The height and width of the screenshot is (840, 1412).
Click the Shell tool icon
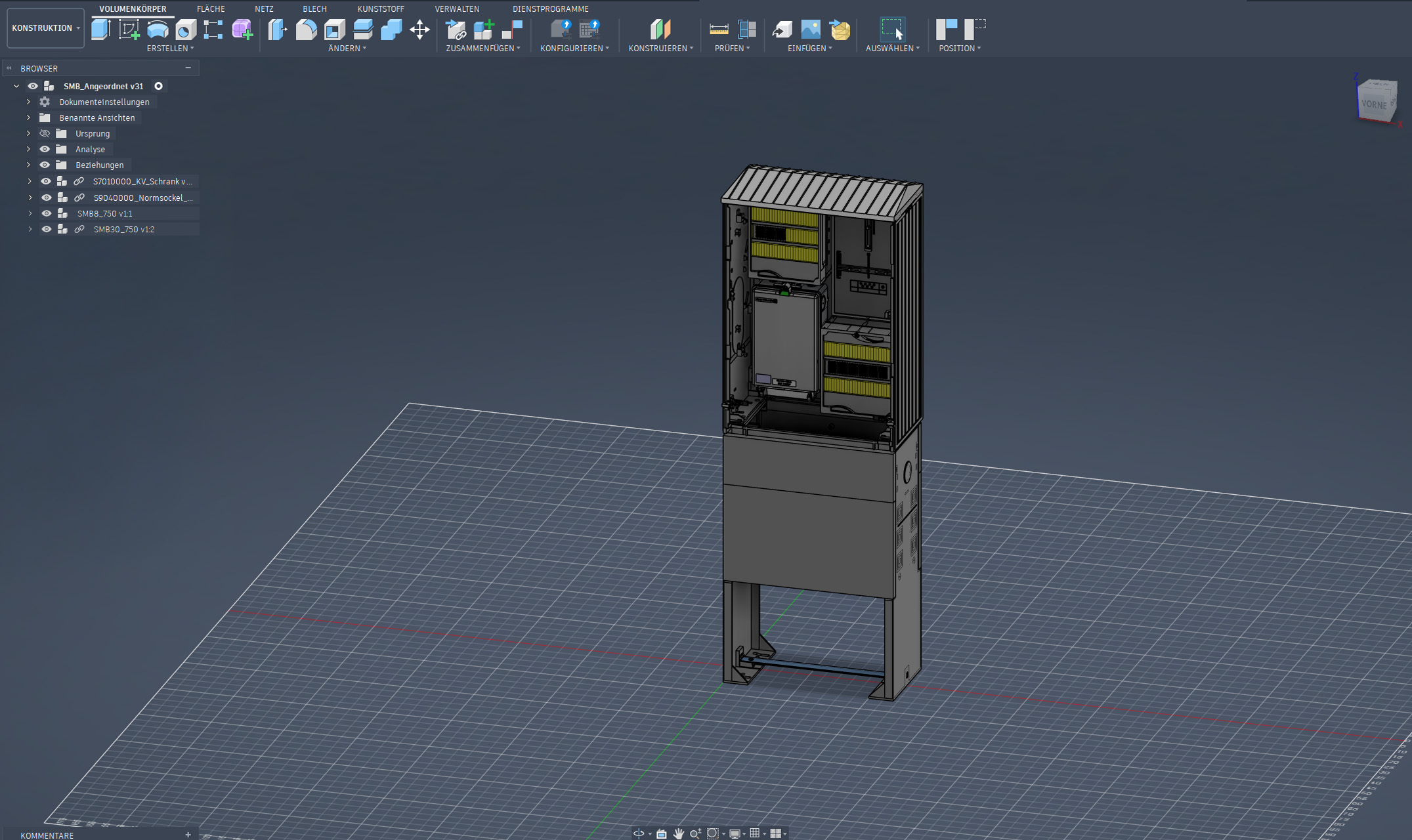click(x=335, y=30)
